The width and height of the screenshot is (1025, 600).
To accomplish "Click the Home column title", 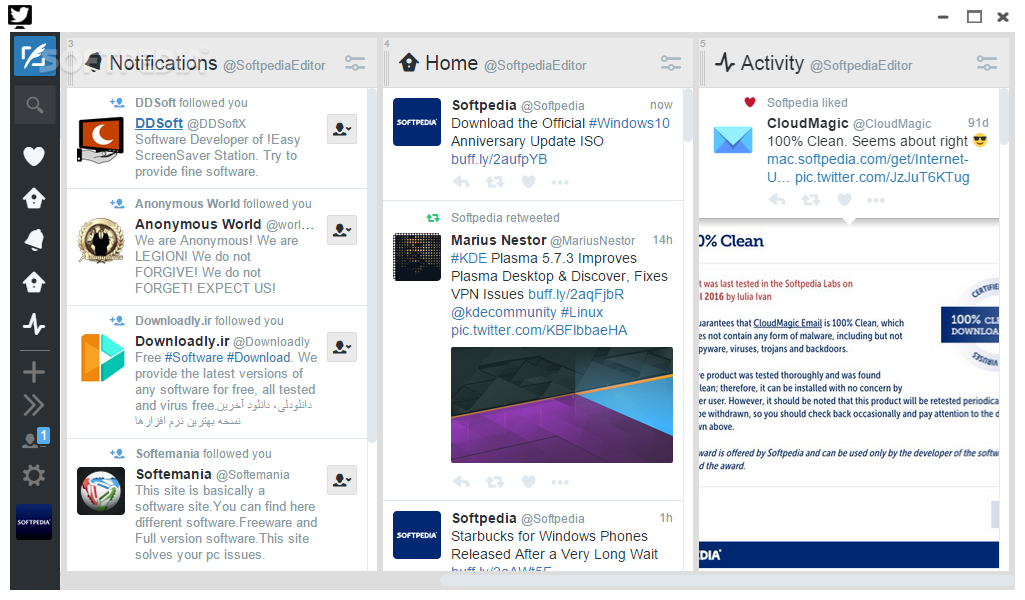I will pos(451,63).
